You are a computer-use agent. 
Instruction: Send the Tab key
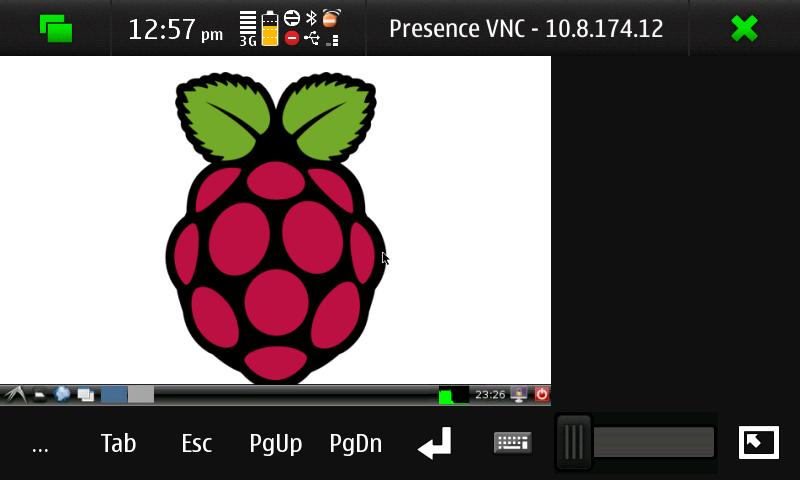pos(118,443)
